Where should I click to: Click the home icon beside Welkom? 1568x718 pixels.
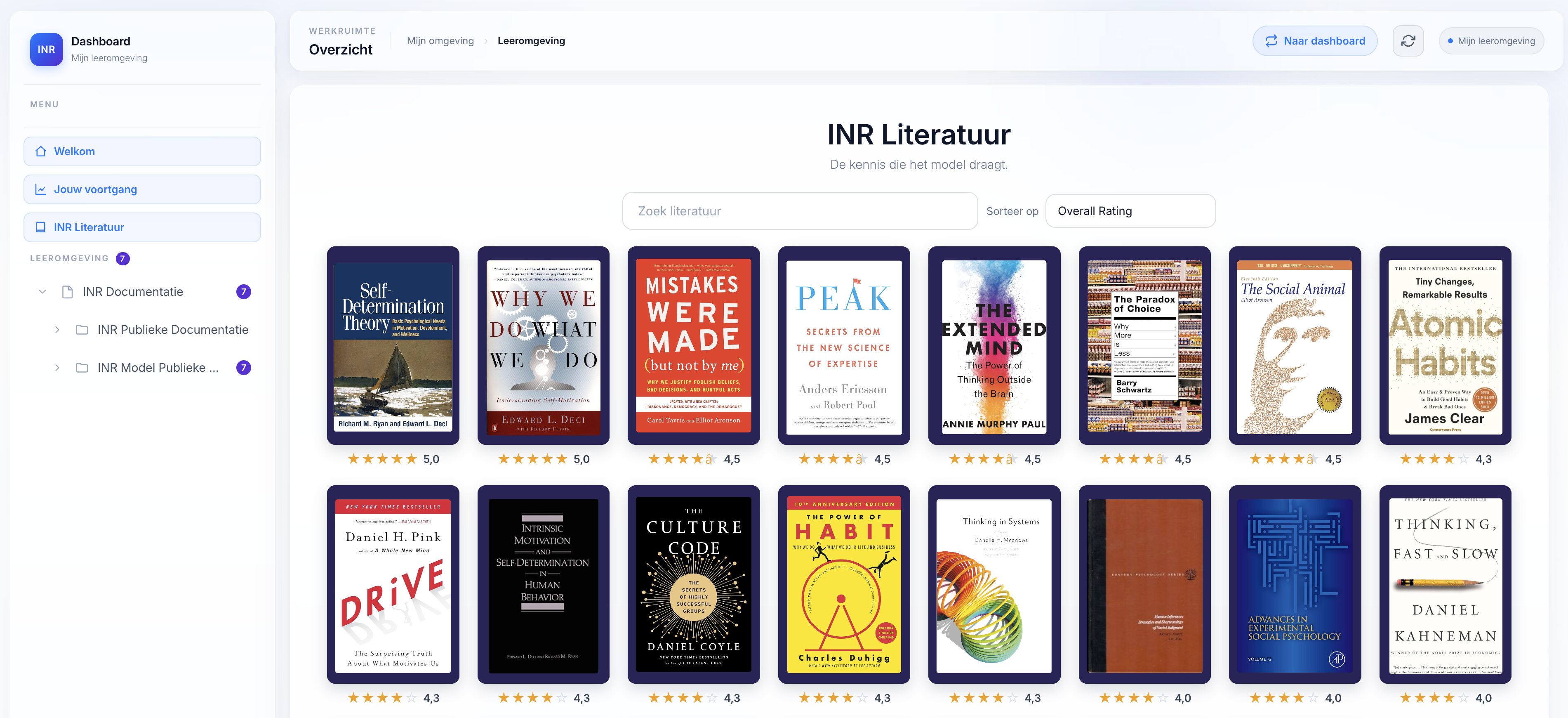coord(41,151)
